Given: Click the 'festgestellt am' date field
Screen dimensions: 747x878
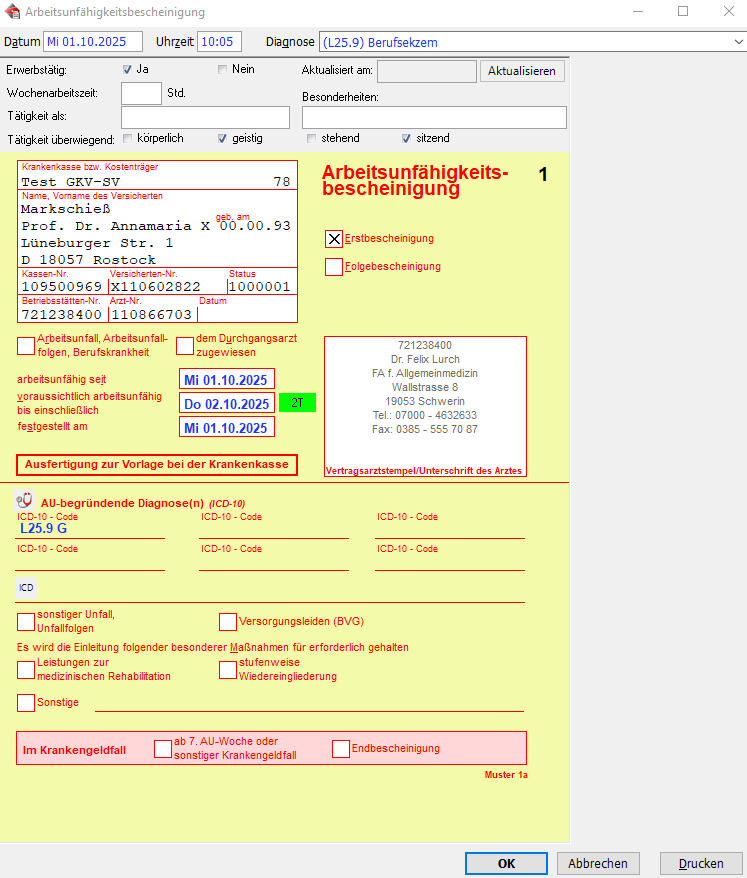Looking at the screenshot, I should point(226,428).
